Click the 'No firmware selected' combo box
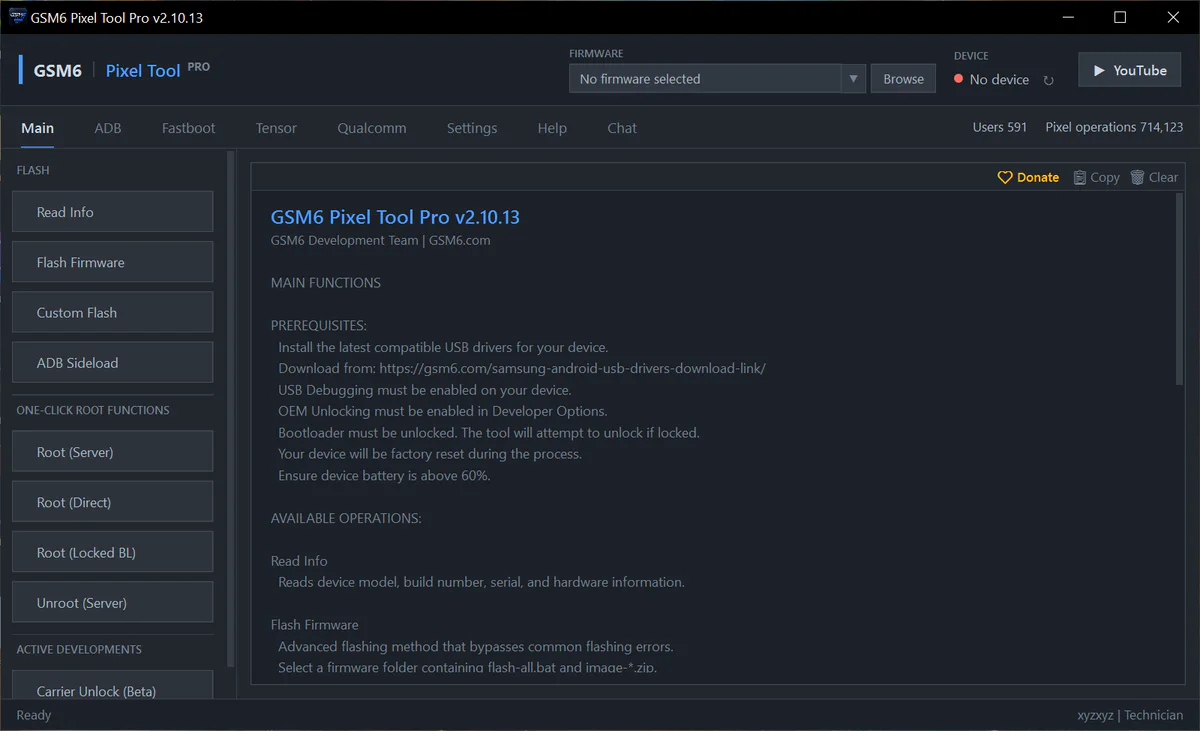Viewport: 1200px width, 731px height. pyautogui.click(x=717, y=79)
